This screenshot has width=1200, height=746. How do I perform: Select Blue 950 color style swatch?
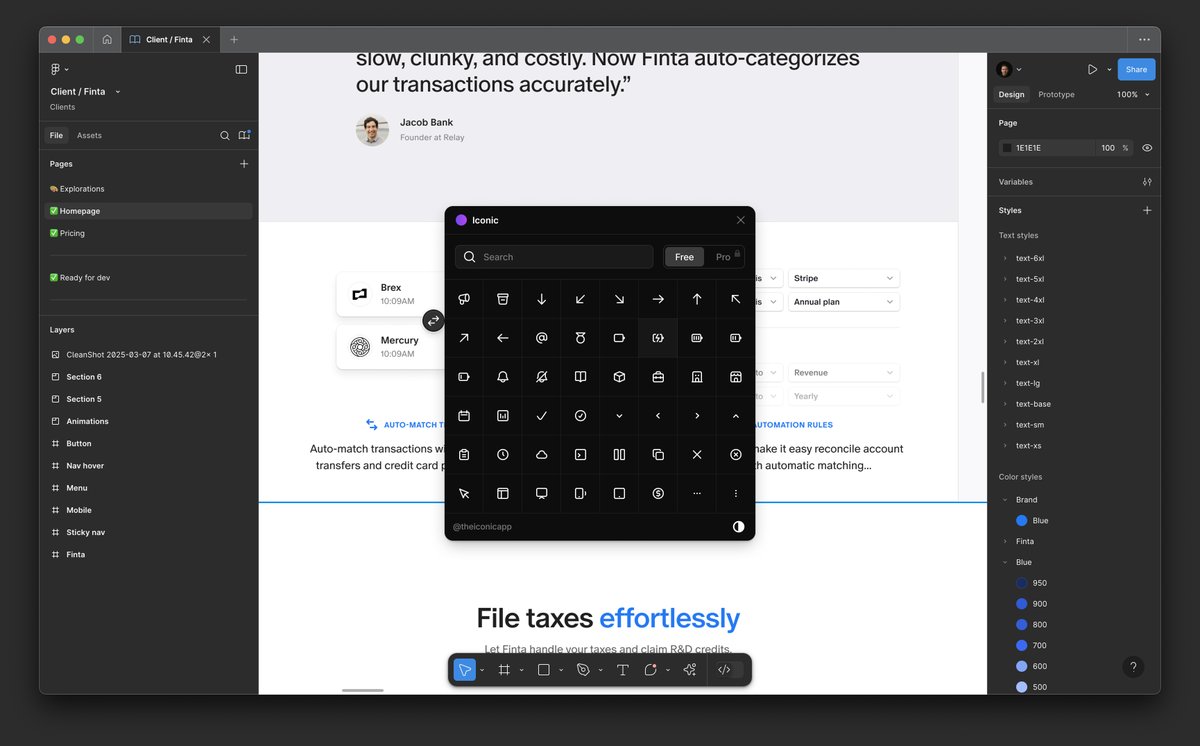click(1022, 583)
